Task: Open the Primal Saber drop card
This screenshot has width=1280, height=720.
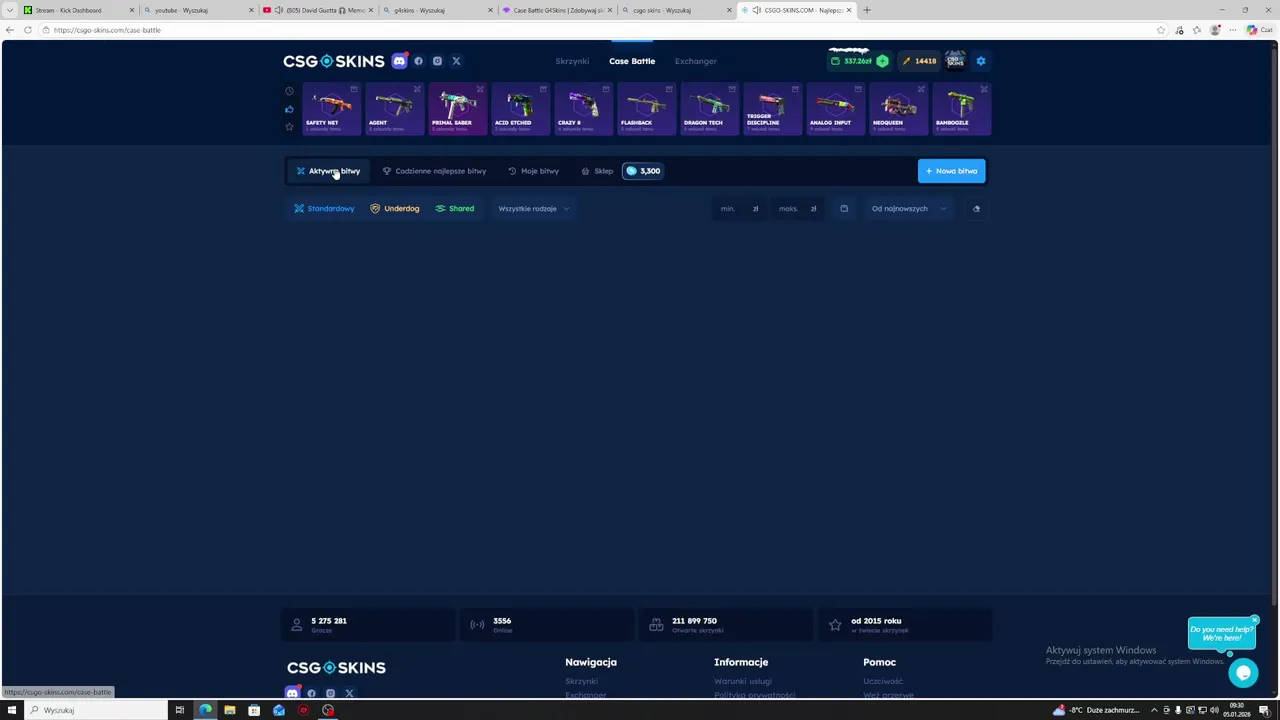Action: 457,109
